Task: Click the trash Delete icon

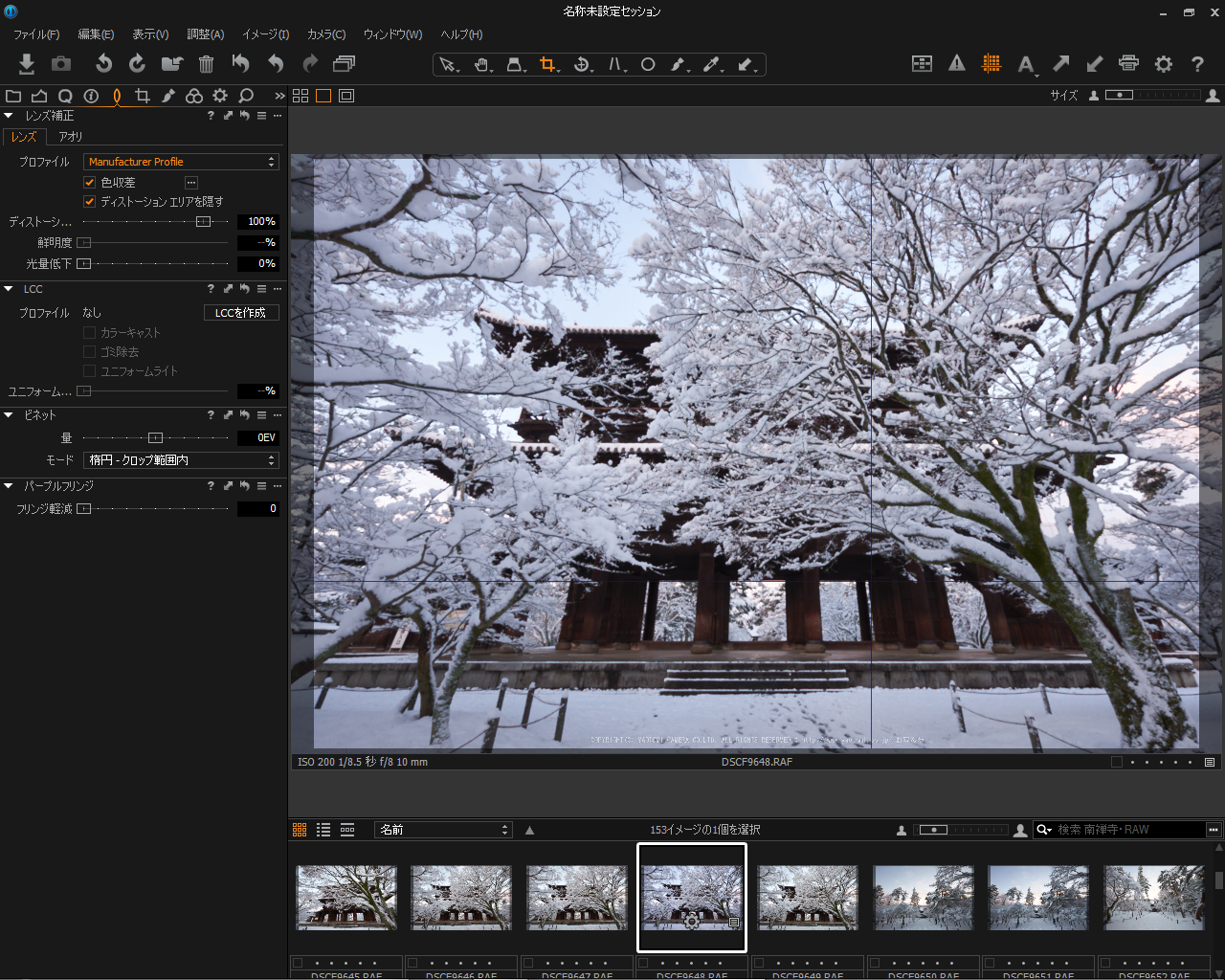Action: 206,64
